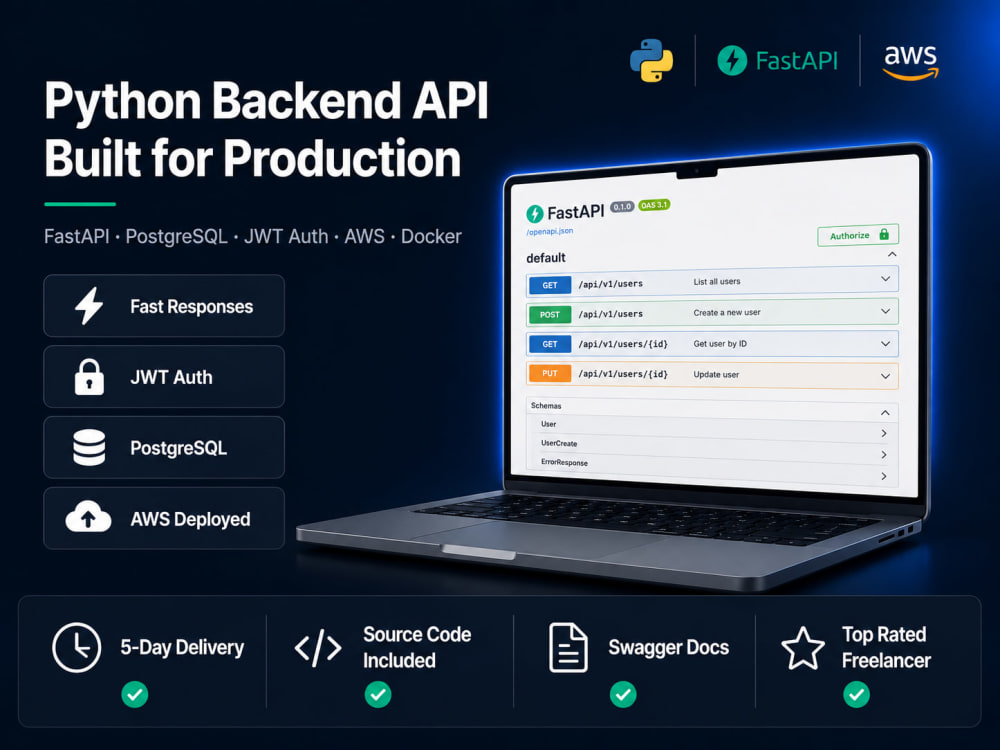Screen dimensions: 1000x750
Task: Click the AWS Deployed card
Action: (x=164, y=518)
